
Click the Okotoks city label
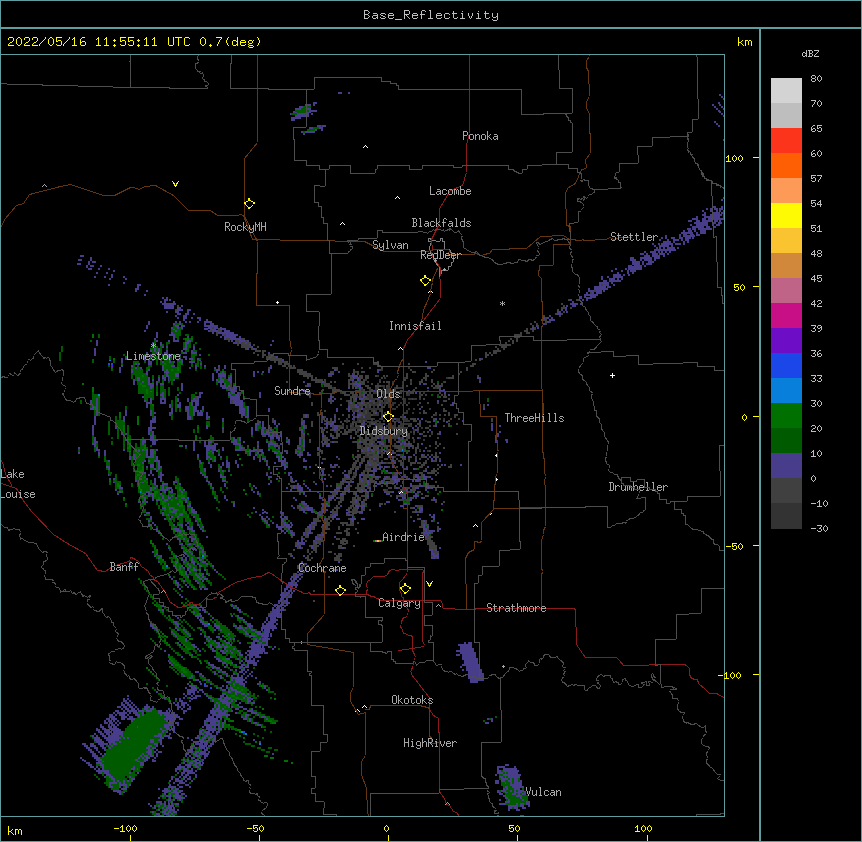[412, 700]
